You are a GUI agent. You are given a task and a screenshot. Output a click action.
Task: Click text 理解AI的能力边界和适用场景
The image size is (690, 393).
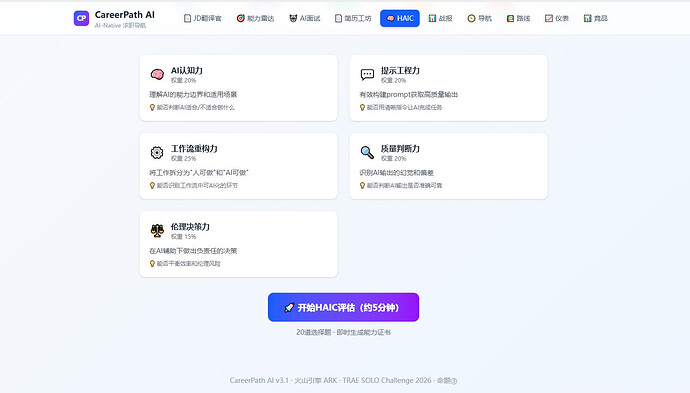[193, 95]
